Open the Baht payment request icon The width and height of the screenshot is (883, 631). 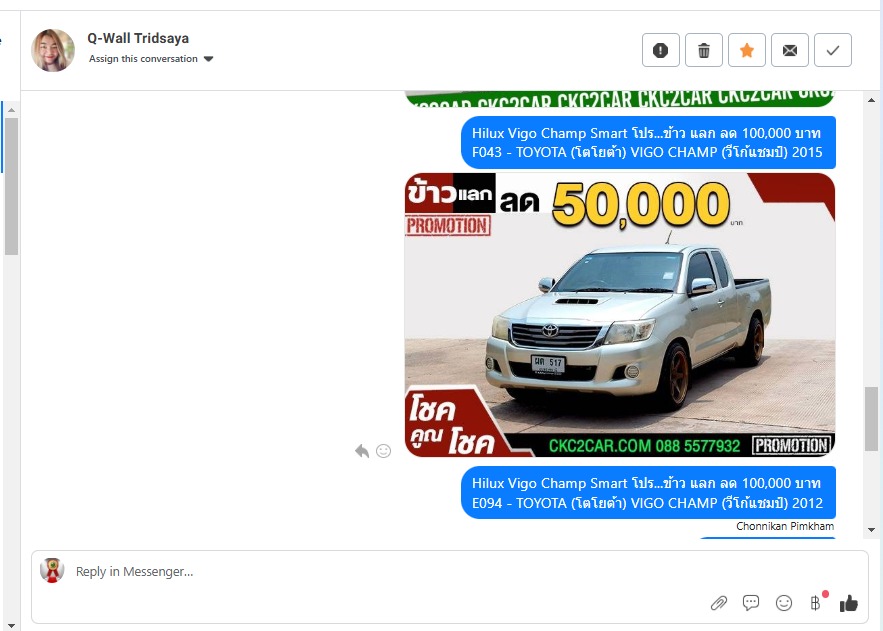816,603
